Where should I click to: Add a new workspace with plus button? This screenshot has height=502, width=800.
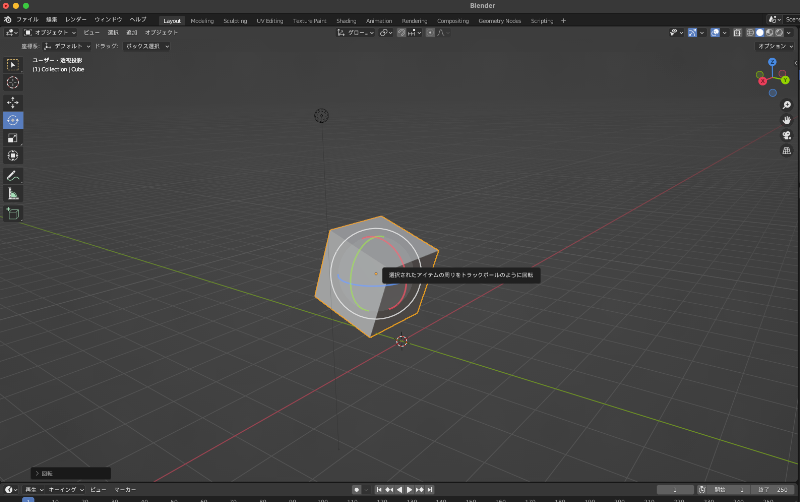[x=563, y=21]
